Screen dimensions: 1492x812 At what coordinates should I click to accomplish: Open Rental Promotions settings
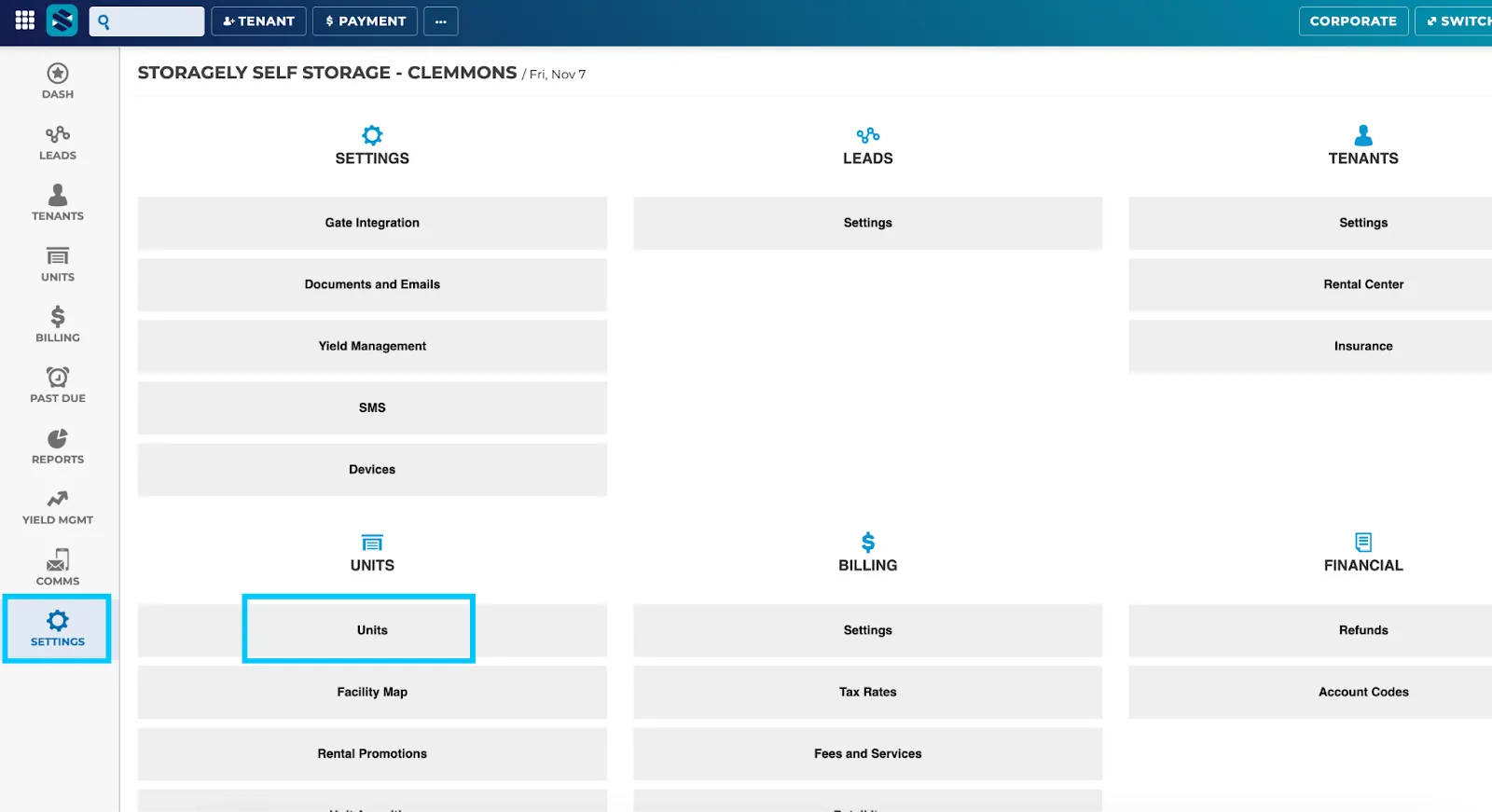pyautogui.click(x=372, y=753)
